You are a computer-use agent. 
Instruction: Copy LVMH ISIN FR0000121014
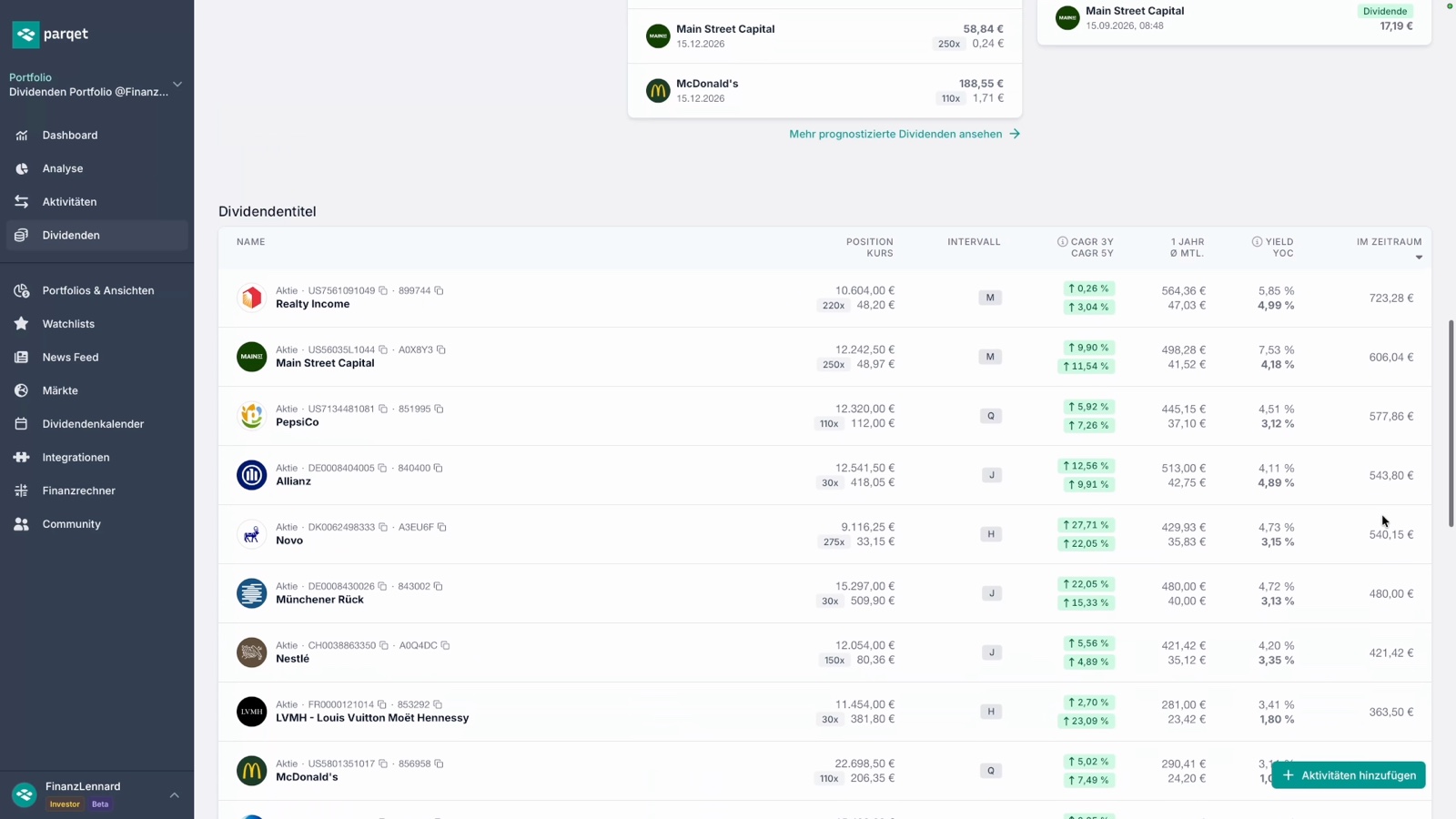coord(382,705)
